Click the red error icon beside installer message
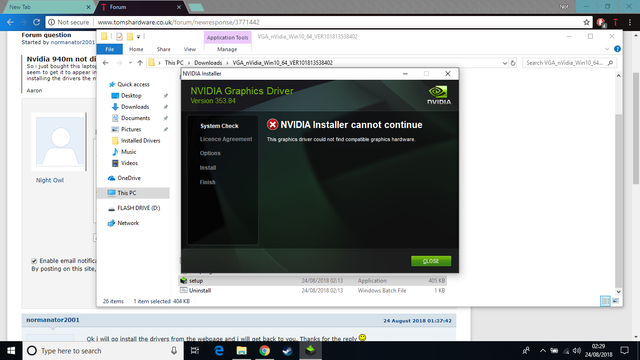Viewport: 640px width, 360px height. tap(272, 124)
